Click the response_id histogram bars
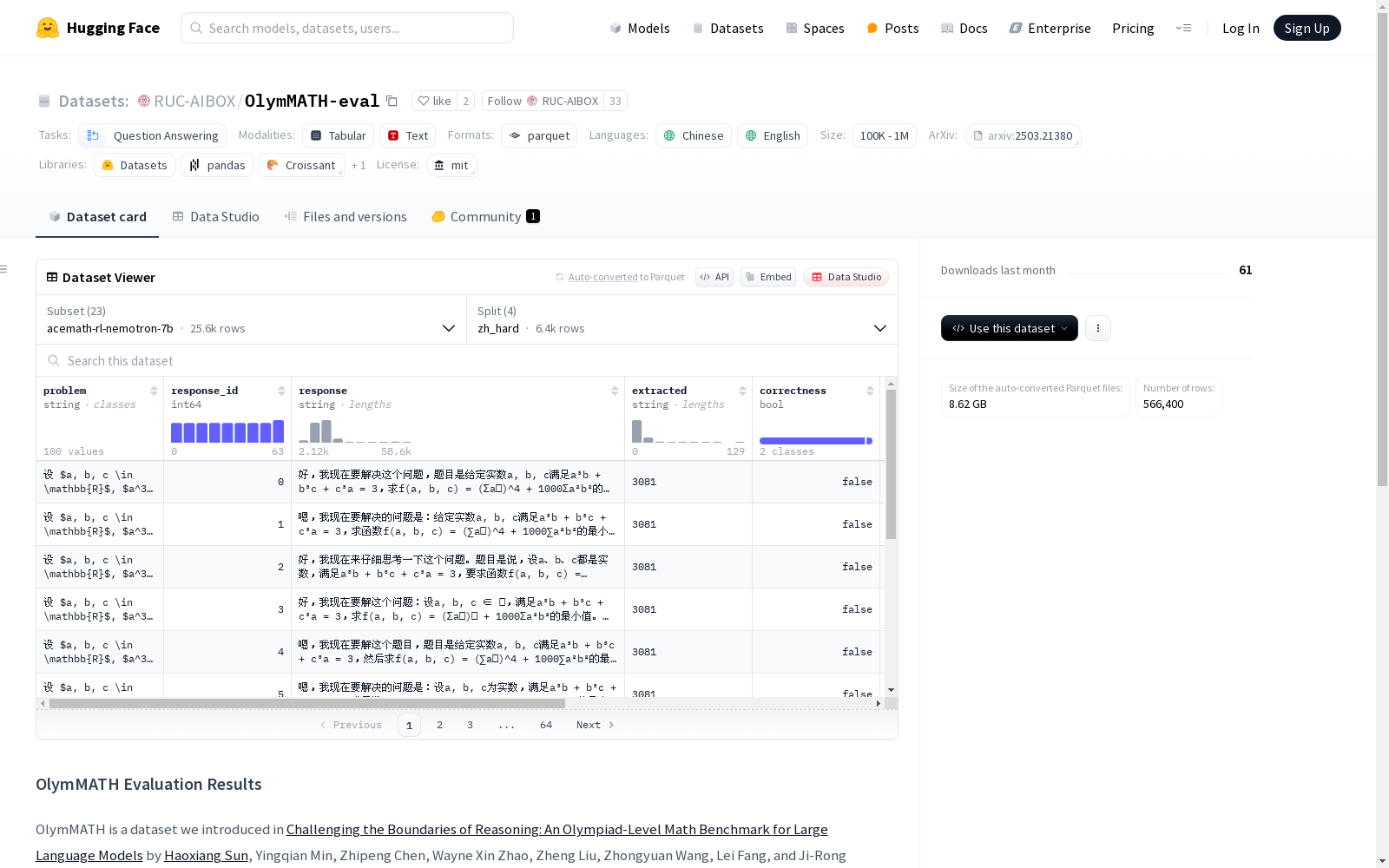The image size is (1389, 868). (227, 431)
